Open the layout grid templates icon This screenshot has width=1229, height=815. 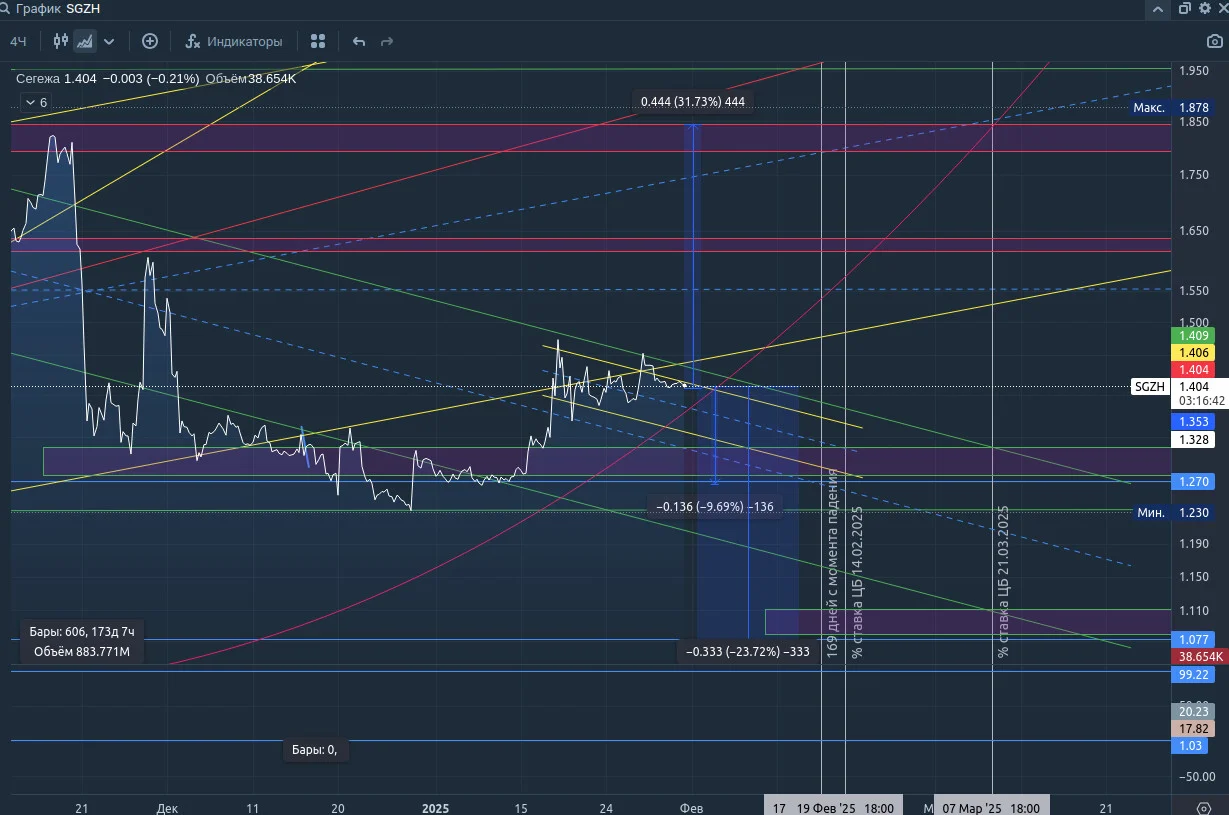318,41
